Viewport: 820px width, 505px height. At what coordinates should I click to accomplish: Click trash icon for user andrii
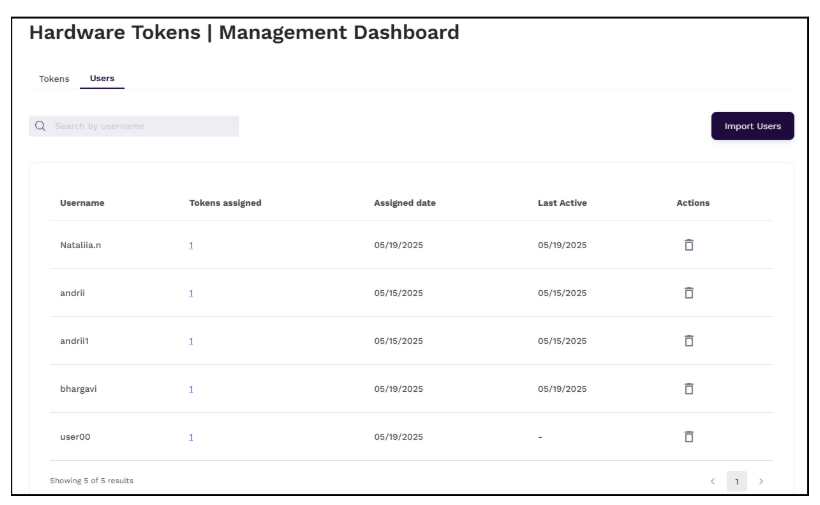pos(688,293)
